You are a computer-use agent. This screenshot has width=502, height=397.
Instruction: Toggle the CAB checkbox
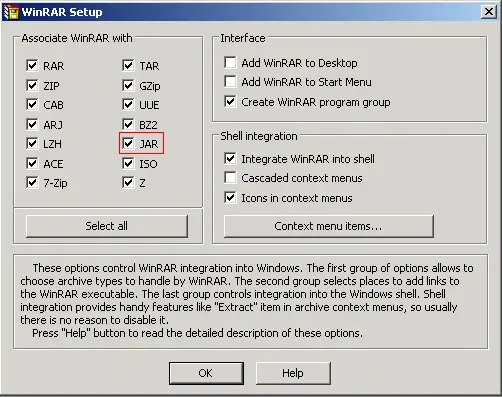click(x=32, y=105)
